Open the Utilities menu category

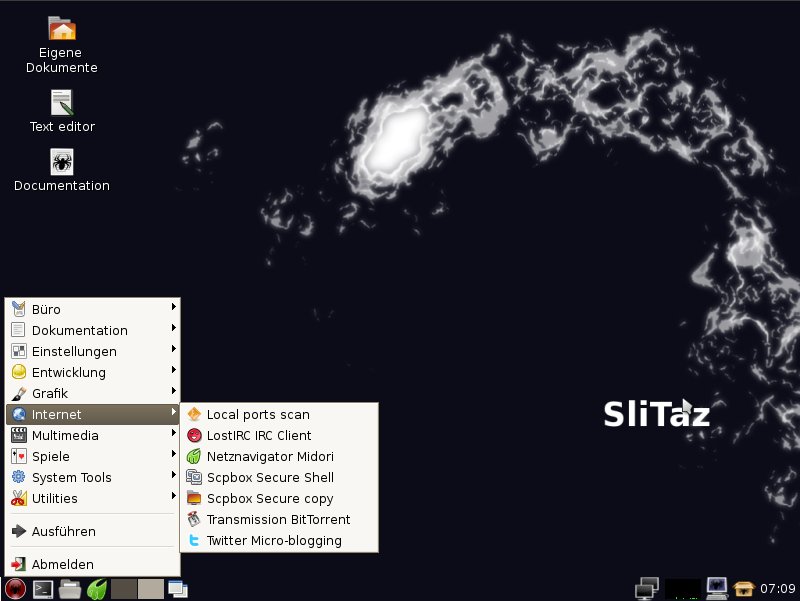click(93, 498)
